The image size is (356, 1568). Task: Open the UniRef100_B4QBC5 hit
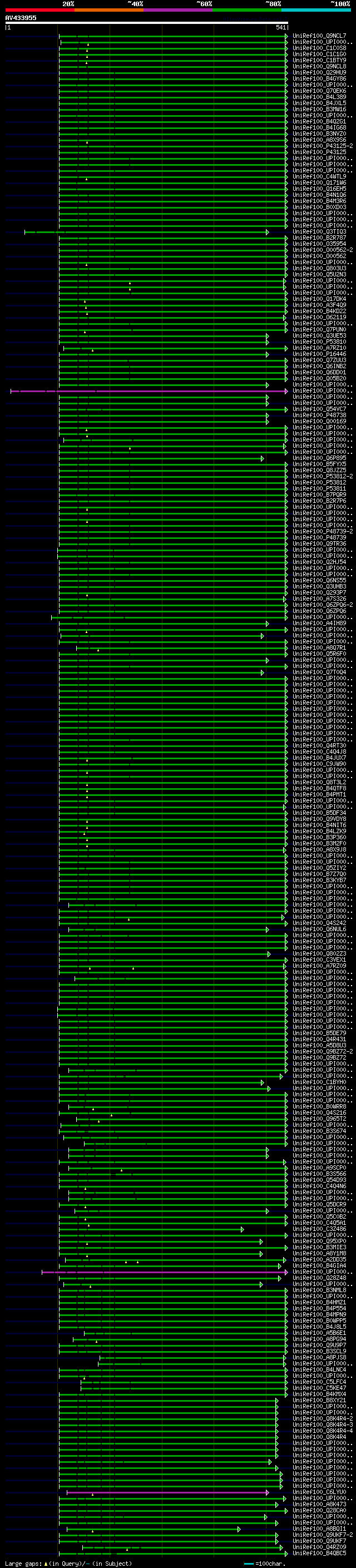point(319,1554)
